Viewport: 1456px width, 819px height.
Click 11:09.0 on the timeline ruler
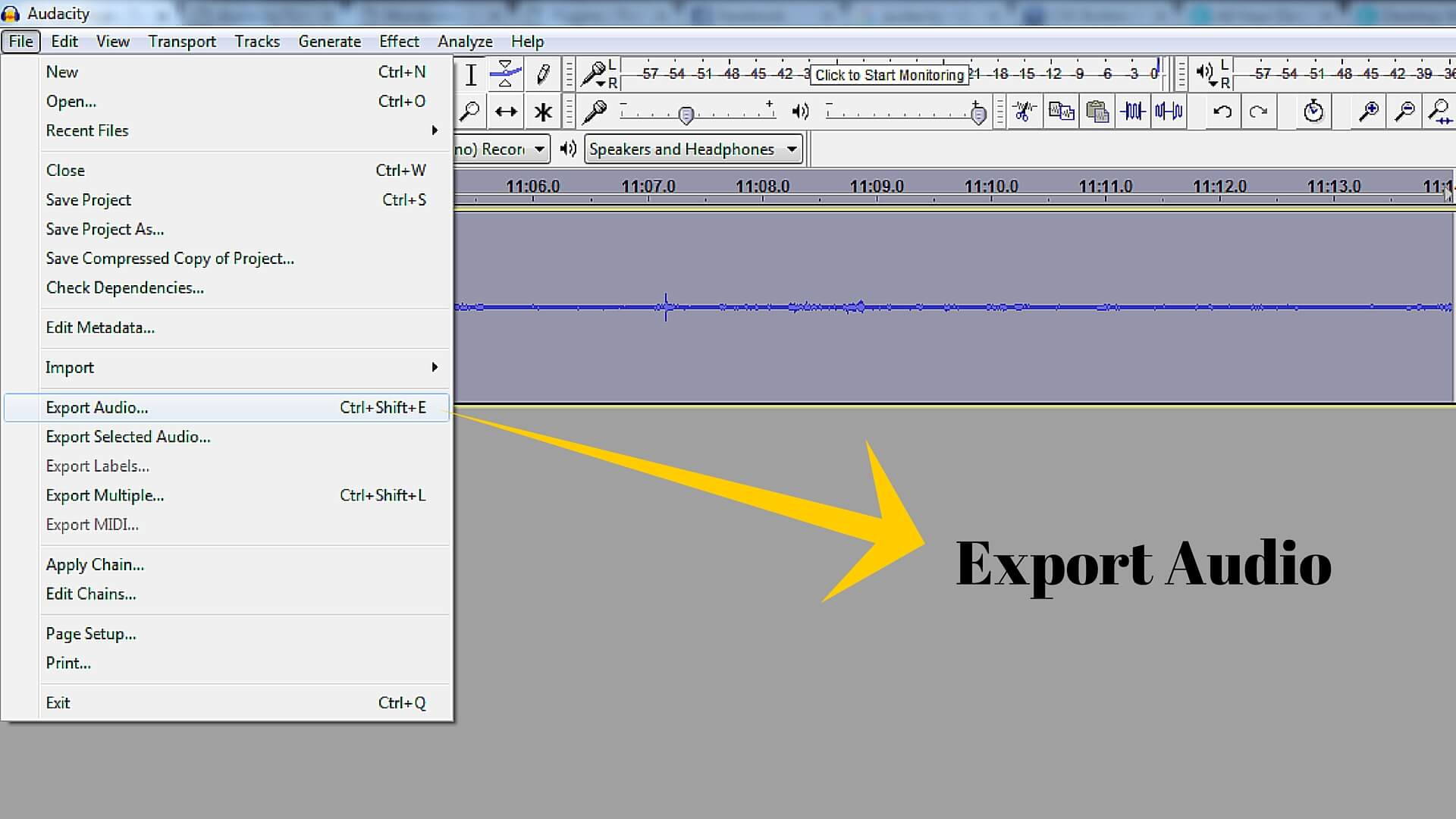[877, 187]
